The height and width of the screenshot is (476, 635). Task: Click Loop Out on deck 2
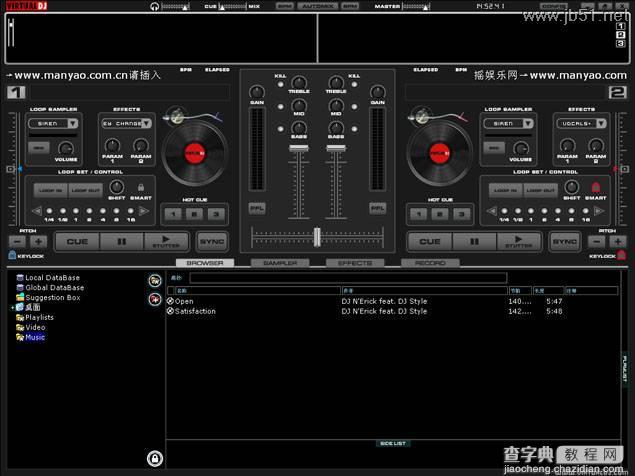540,190
